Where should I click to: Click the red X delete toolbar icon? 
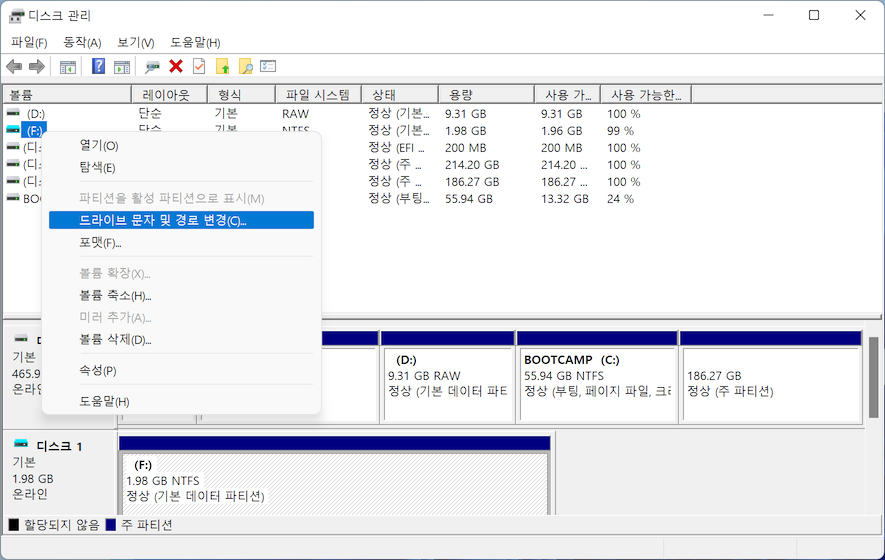[176, 67]
